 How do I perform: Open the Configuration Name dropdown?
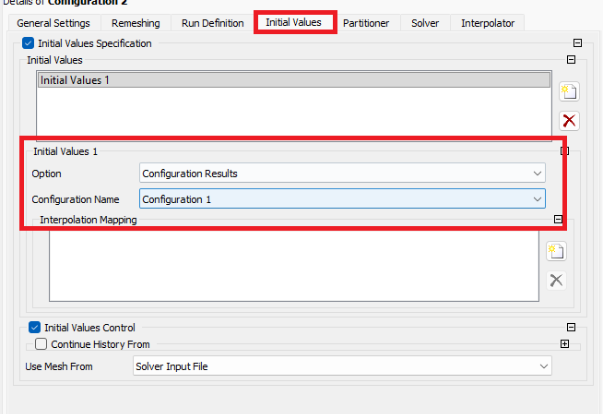pos(342,198)
